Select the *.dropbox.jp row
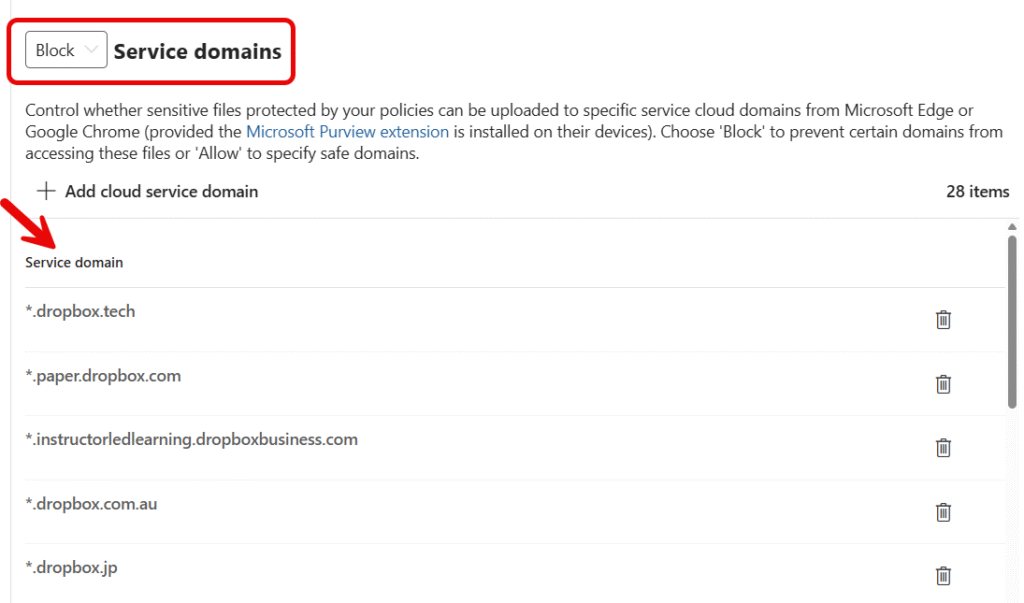1024x603 pixels. pos(515,574)
